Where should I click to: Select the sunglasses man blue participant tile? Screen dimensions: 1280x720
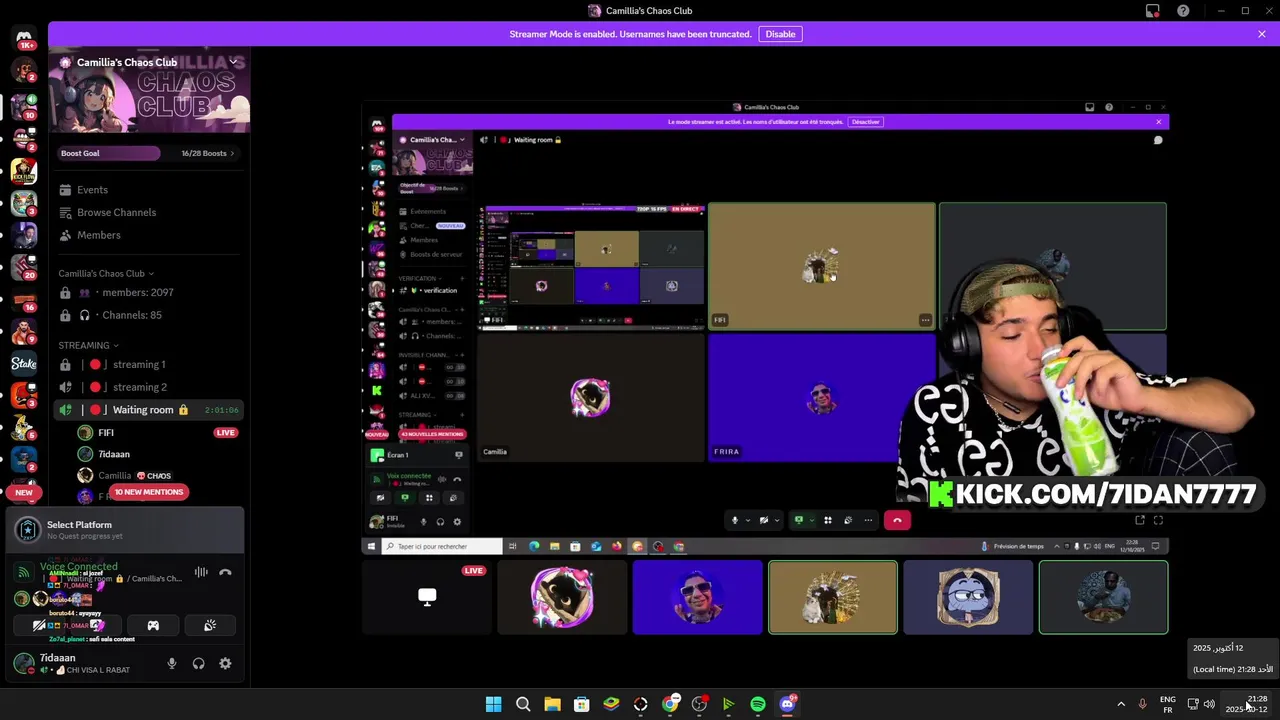(697, 597)
